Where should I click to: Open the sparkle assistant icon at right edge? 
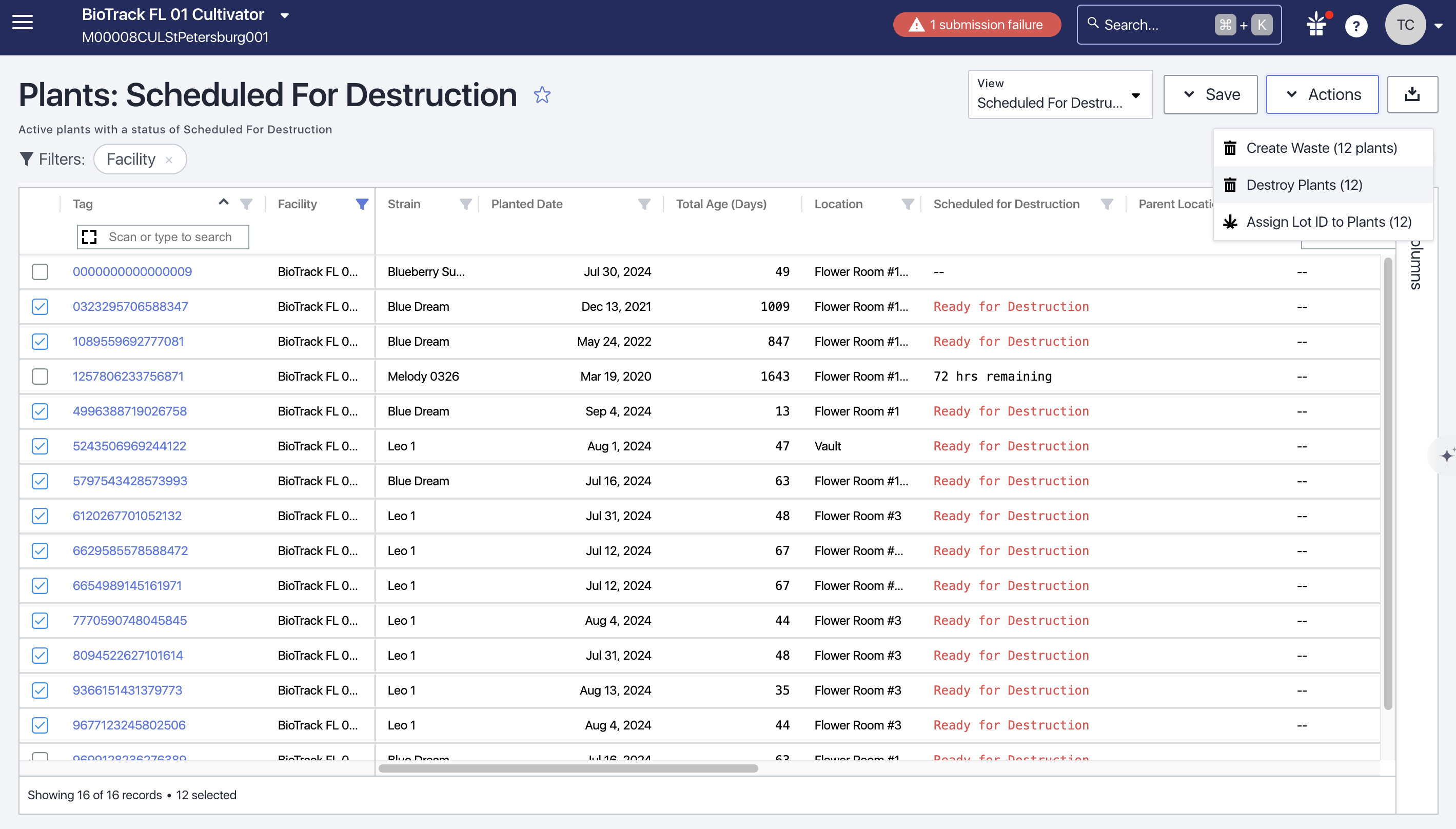(x=1446, y=455)
